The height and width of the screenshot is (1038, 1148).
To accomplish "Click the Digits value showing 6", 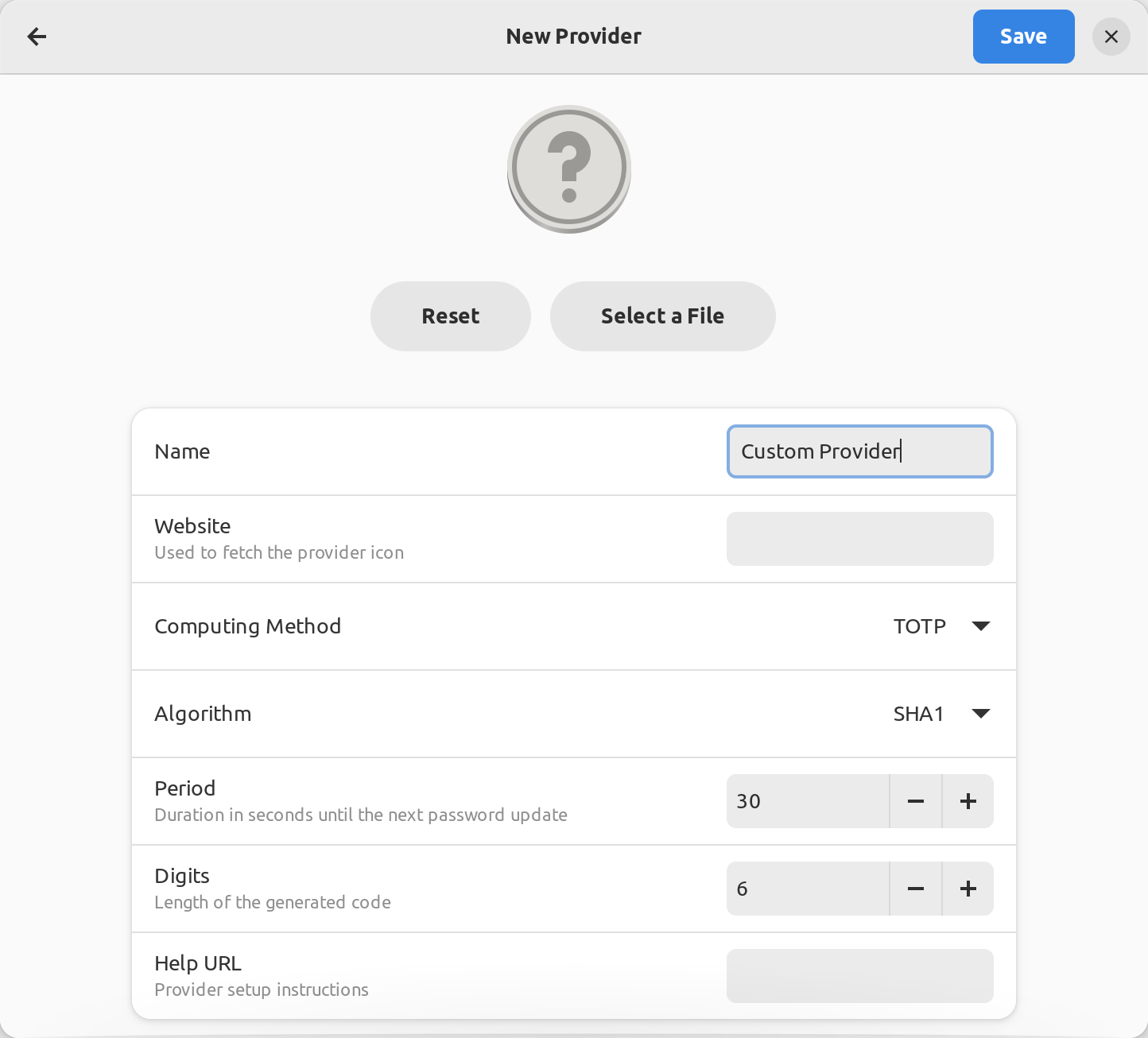I will tap(795, 888).
